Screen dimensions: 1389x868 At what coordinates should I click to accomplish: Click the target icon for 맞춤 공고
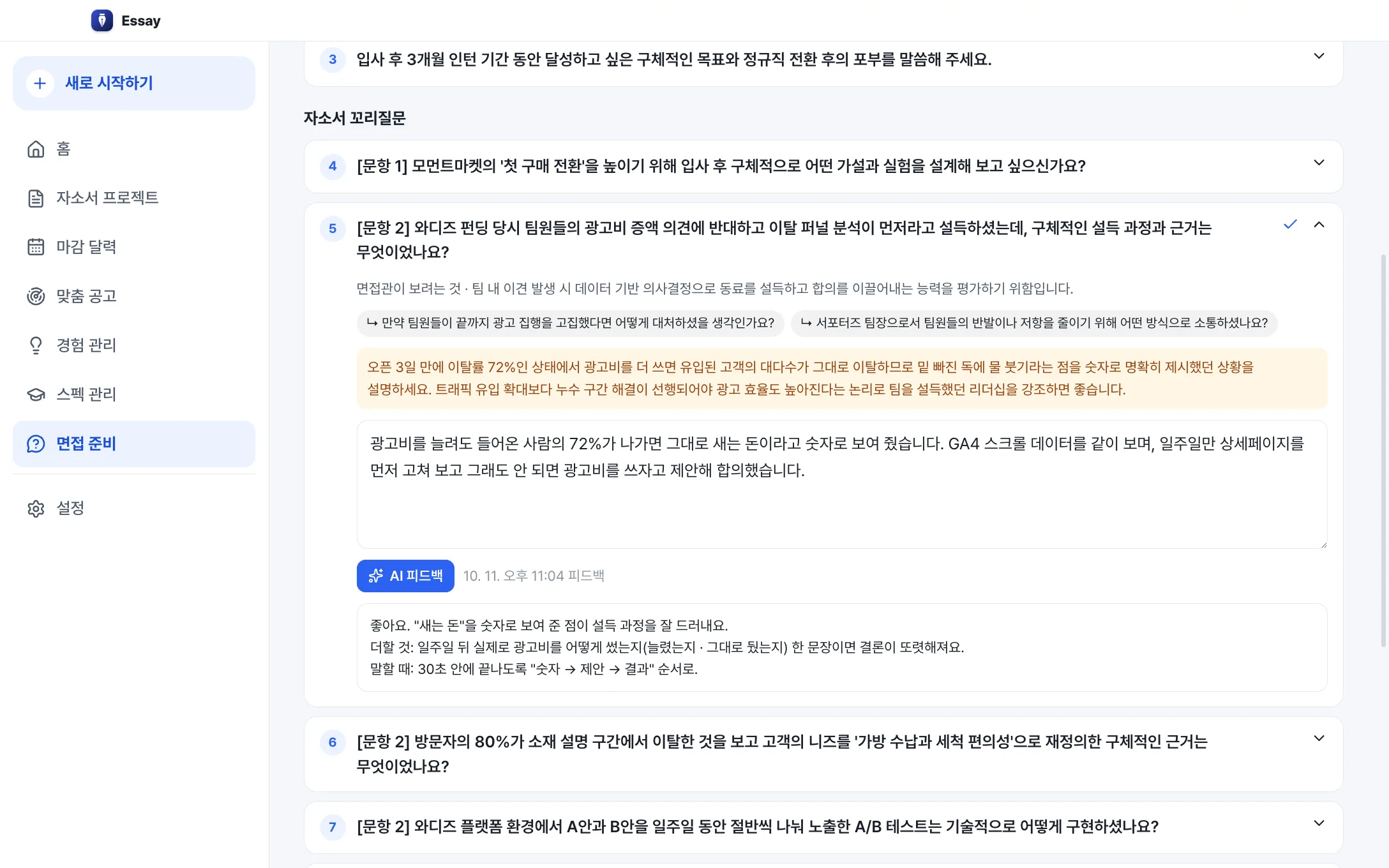click(36, 296)
